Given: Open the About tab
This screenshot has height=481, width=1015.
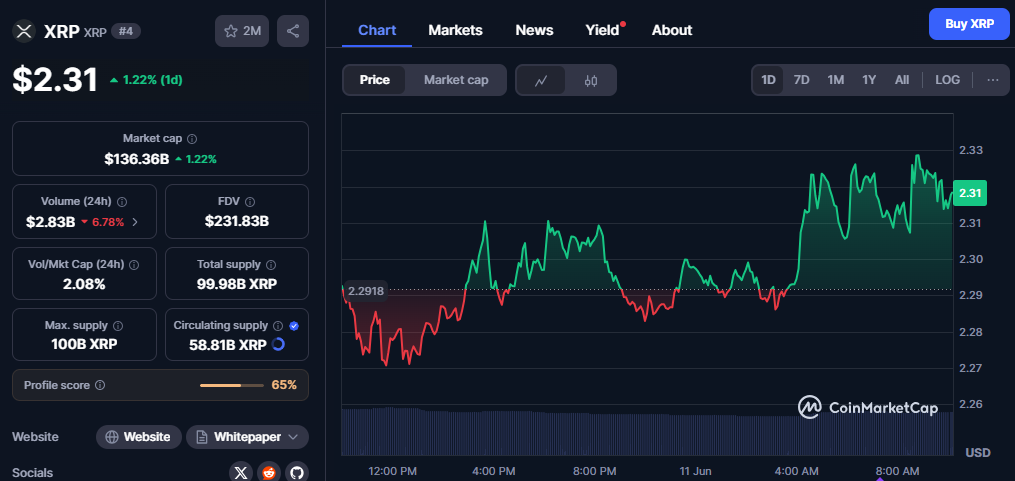Looking at the screenshot, I should [x=672, y=30].
